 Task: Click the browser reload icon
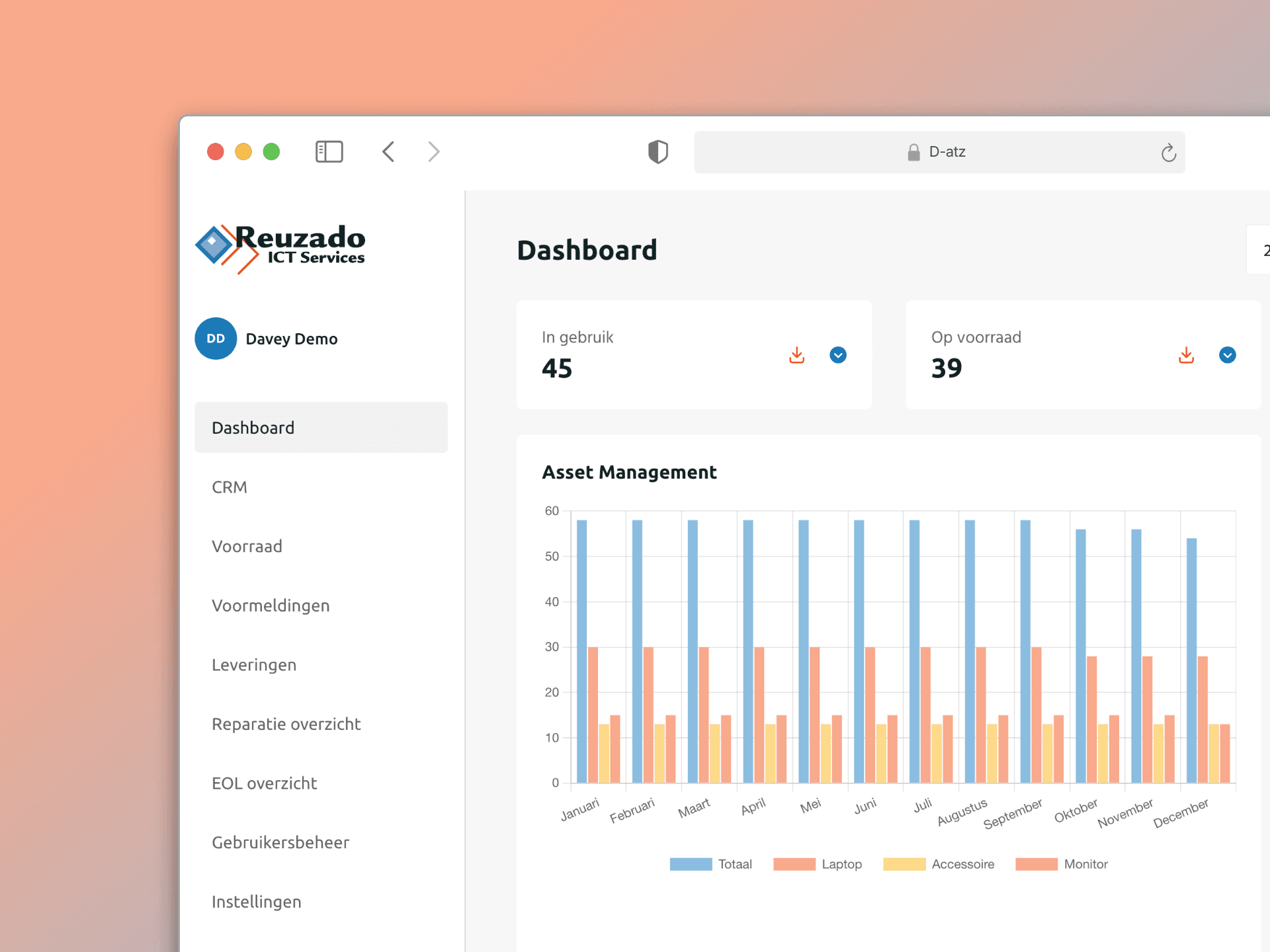tap(1169, 151)
